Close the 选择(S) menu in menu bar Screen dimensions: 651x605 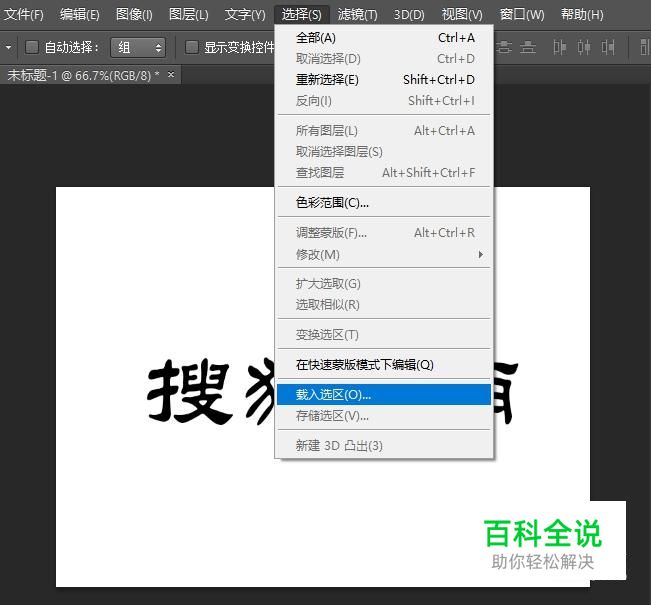tap(301, 15)
